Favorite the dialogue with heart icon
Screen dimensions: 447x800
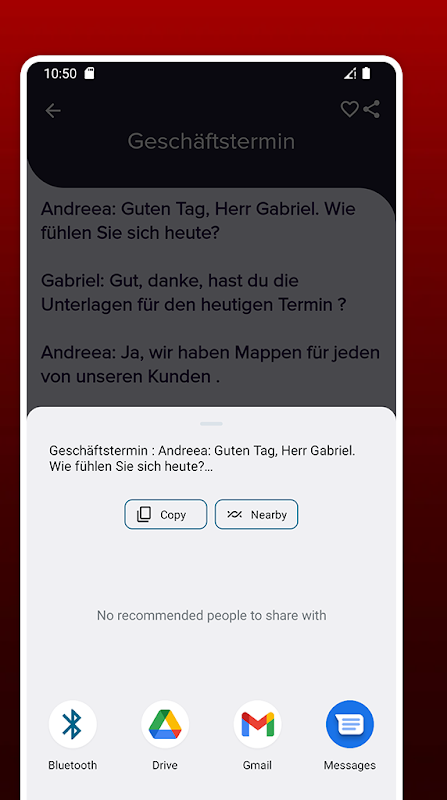tap(350, 109)
